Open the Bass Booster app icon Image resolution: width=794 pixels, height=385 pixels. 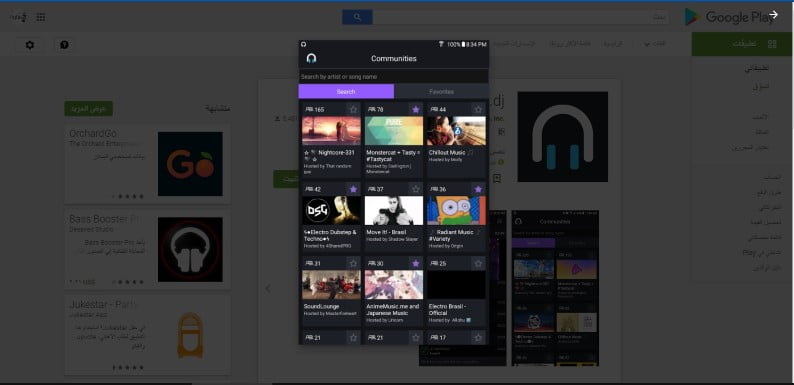[x=190, y=249]
